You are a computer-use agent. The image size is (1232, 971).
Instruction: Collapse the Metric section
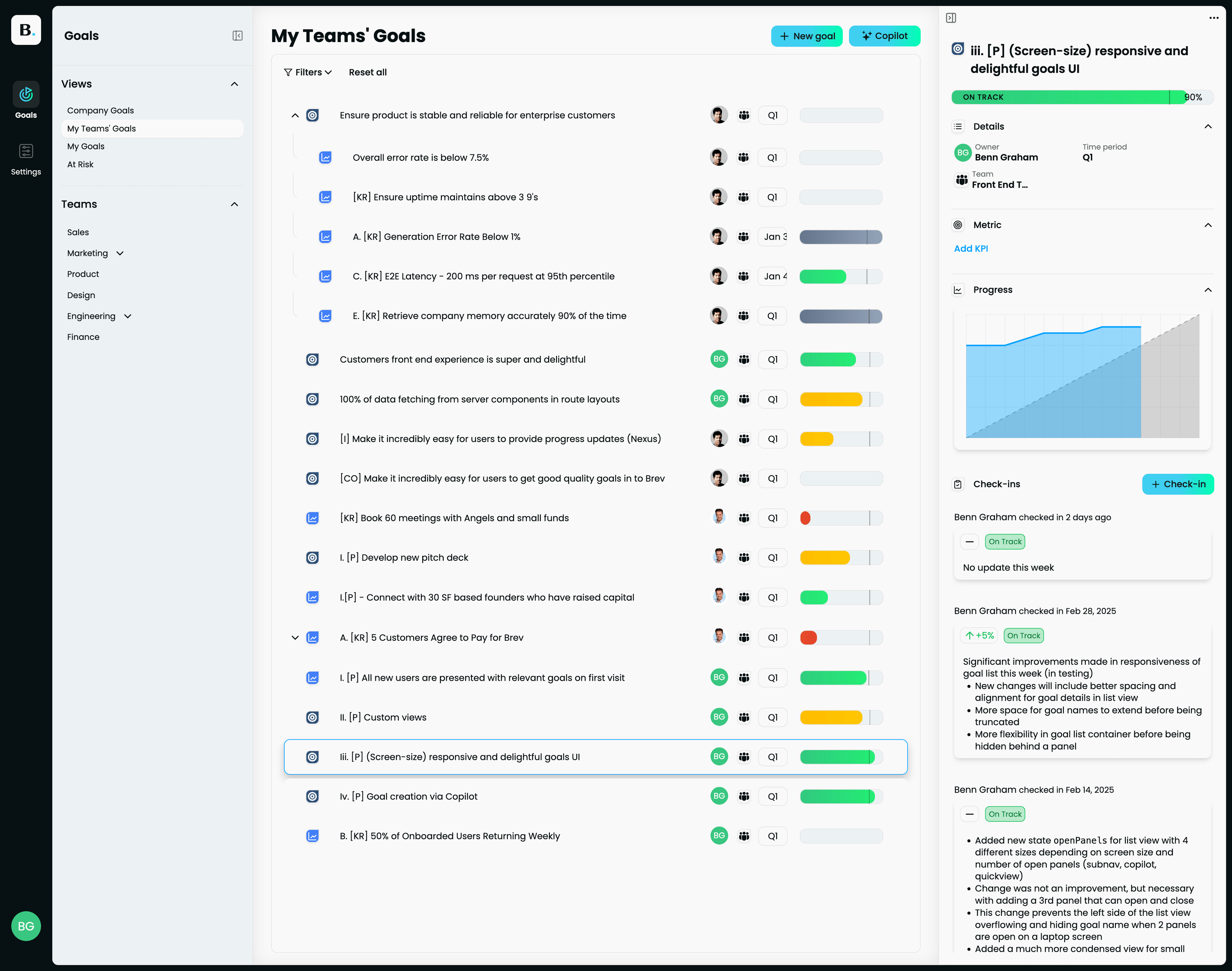click(1208, 225)
